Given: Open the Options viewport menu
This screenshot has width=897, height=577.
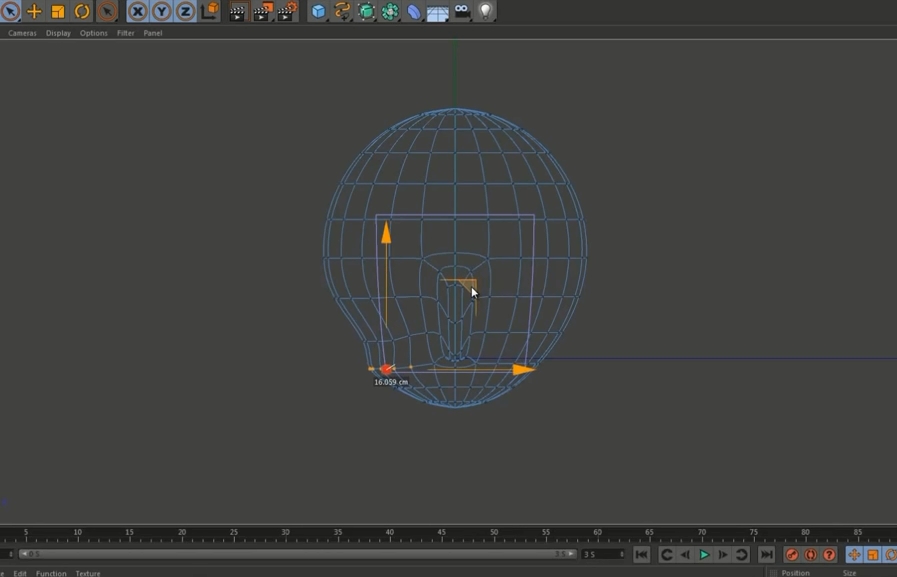Looking at the screenshot, I should click(94, 33).
